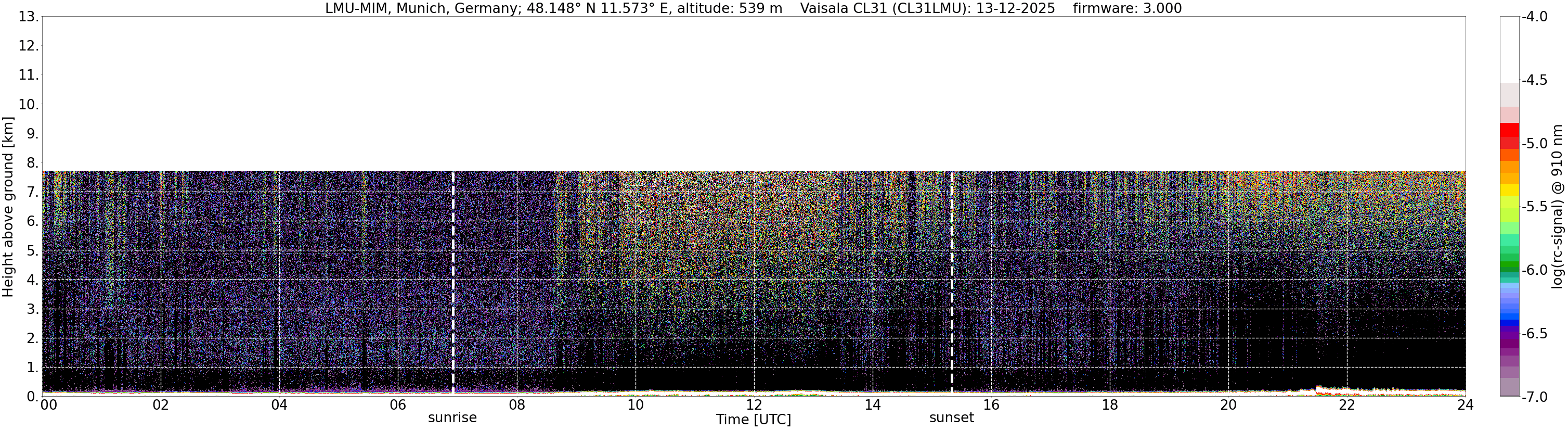Click the 'firmware: 3.000' text
1568x430 pixels.
coord(1128,8)
